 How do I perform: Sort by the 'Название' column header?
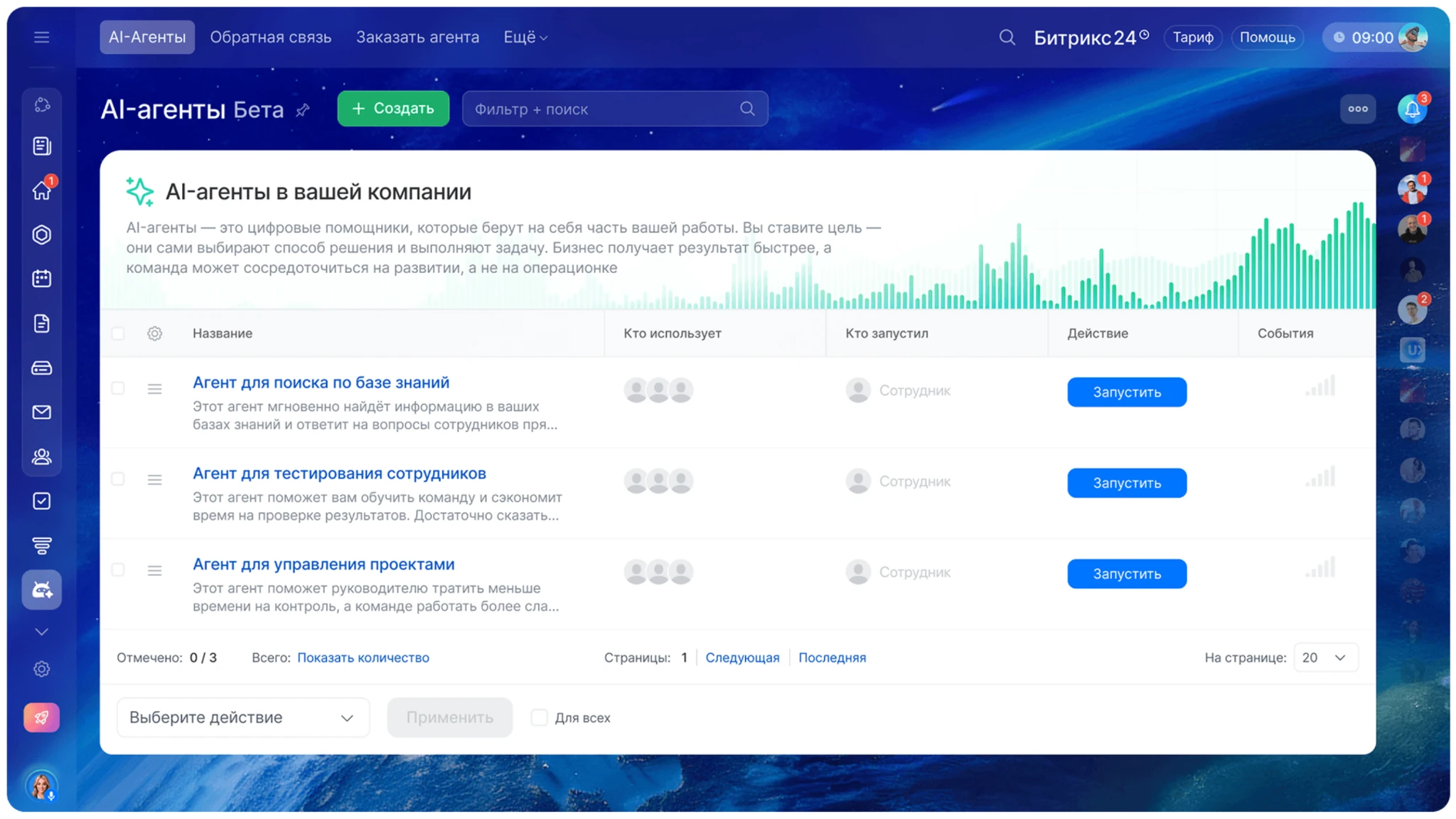(223, 333)
